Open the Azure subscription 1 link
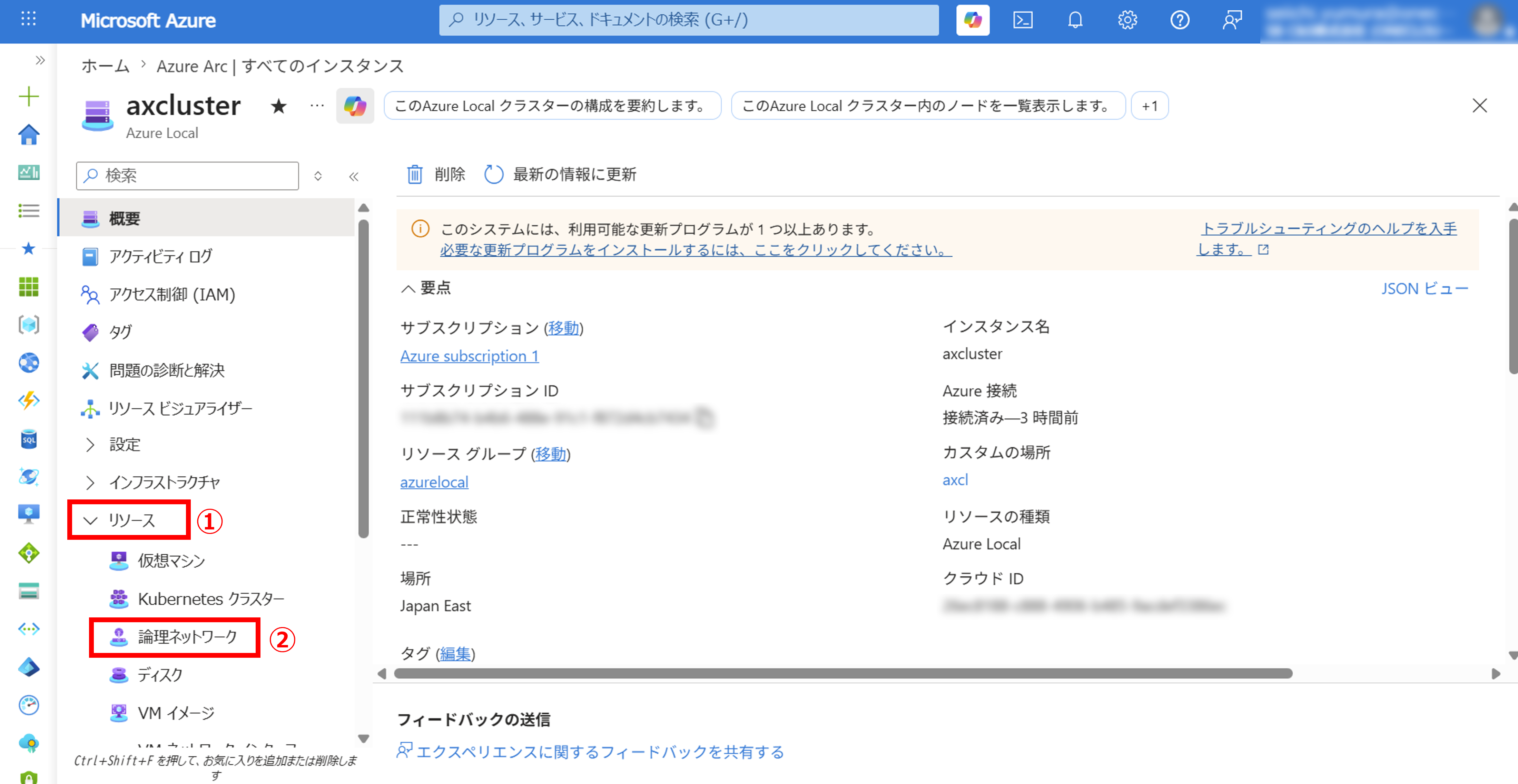Screen dimensions: 1518x784 [x=470, y=356]
